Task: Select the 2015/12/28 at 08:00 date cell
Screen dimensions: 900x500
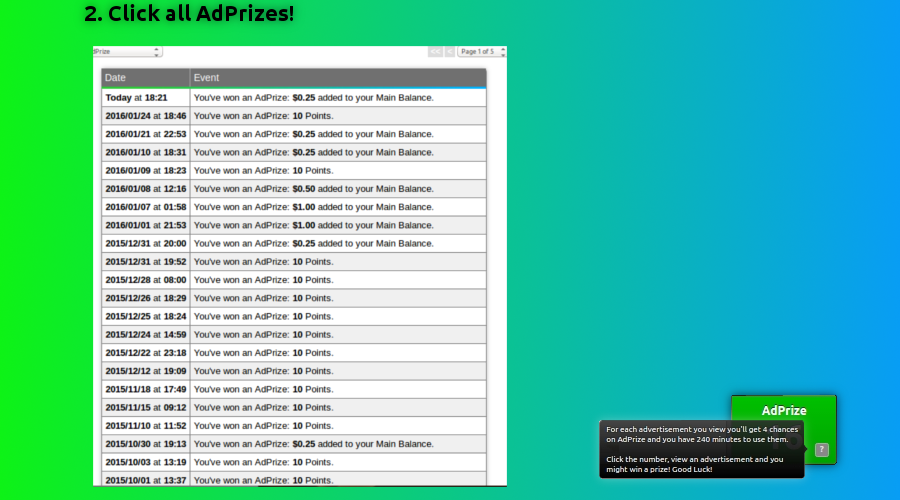Action: pyautogui.click(x=146, y=280)
